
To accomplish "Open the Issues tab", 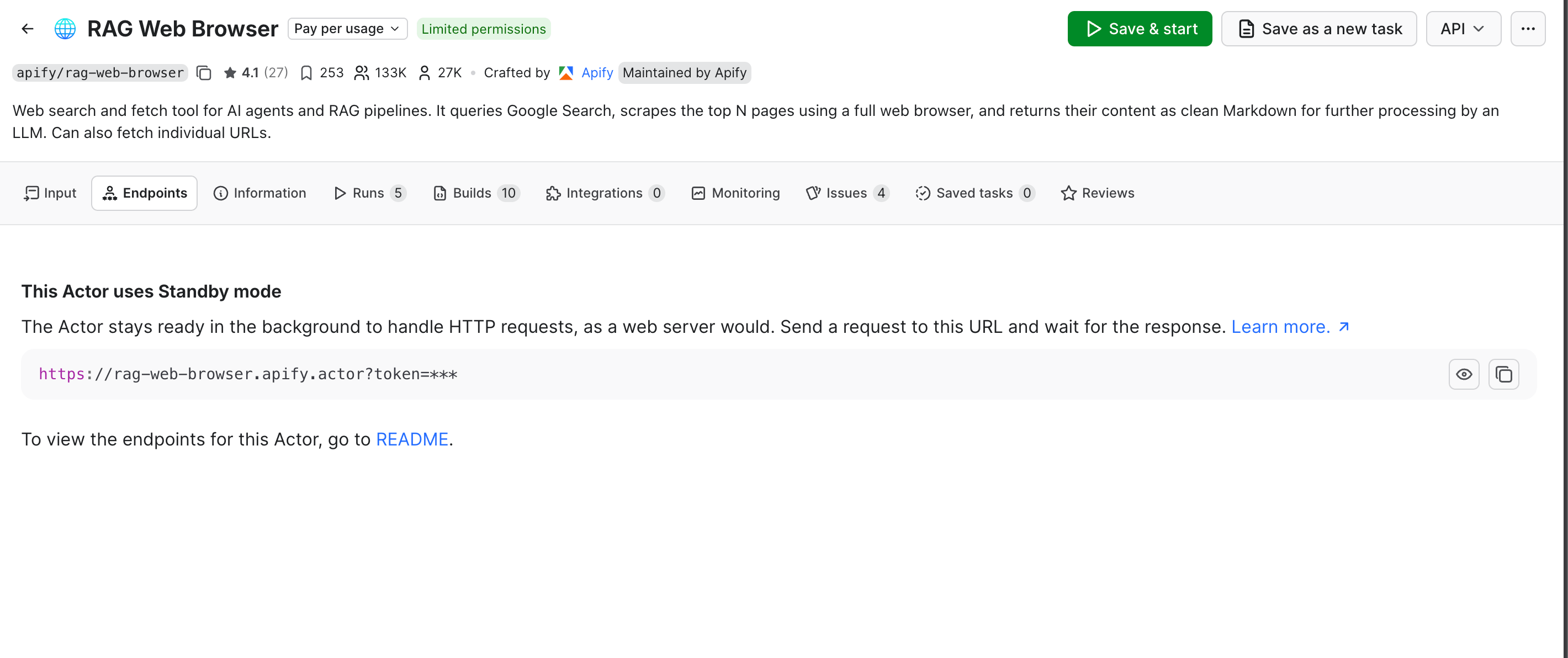I will 847,193.
